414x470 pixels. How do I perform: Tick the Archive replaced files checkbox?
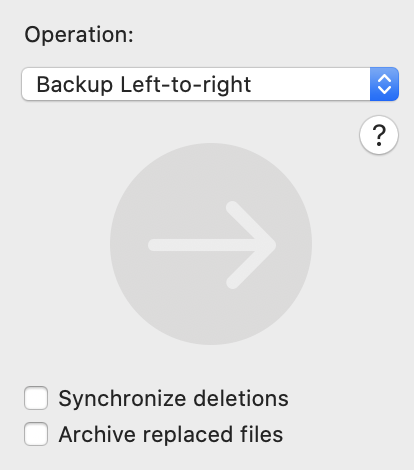coord(36,434)
